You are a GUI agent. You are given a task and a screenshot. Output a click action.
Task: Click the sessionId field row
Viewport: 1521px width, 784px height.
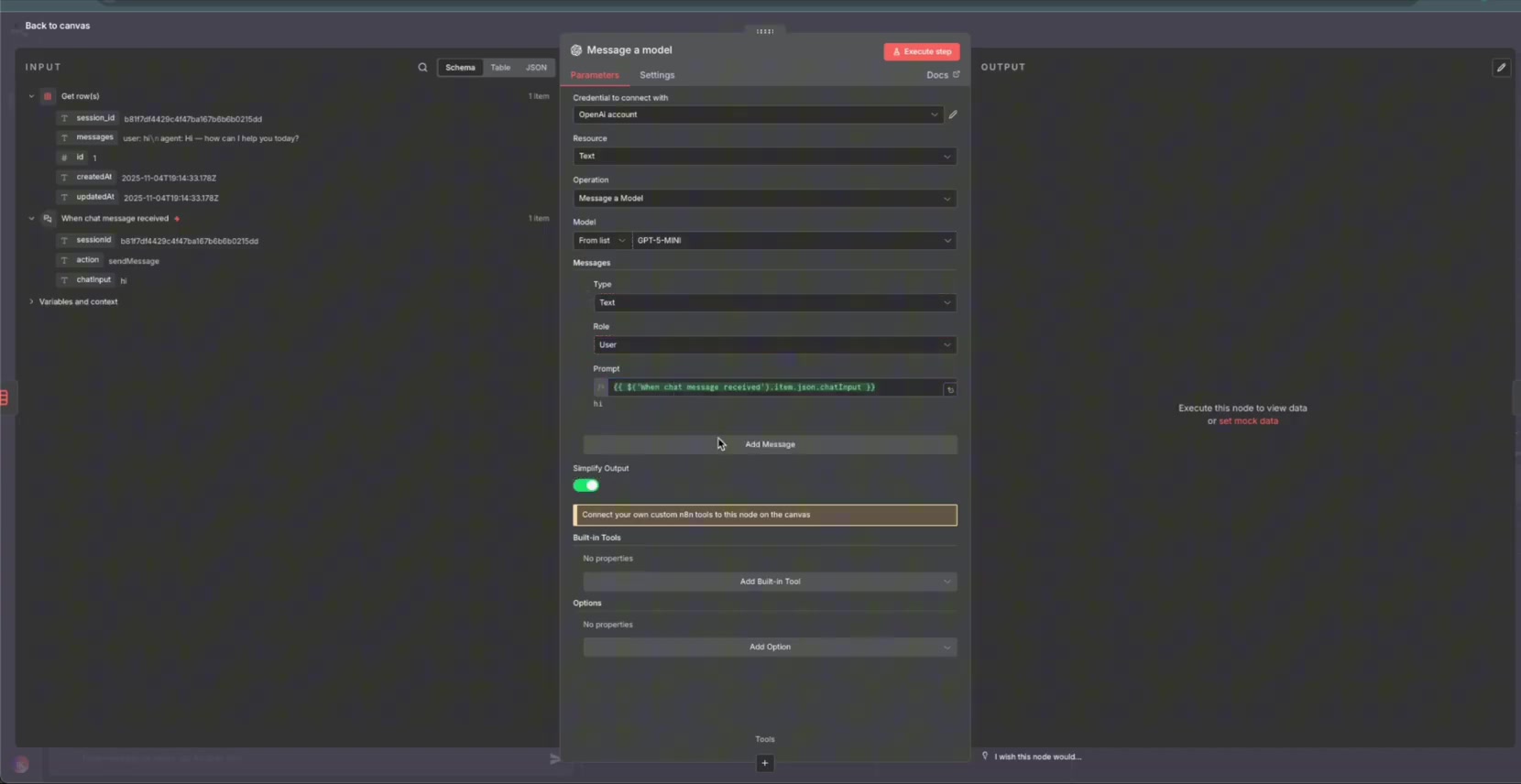tap(159, 241)
